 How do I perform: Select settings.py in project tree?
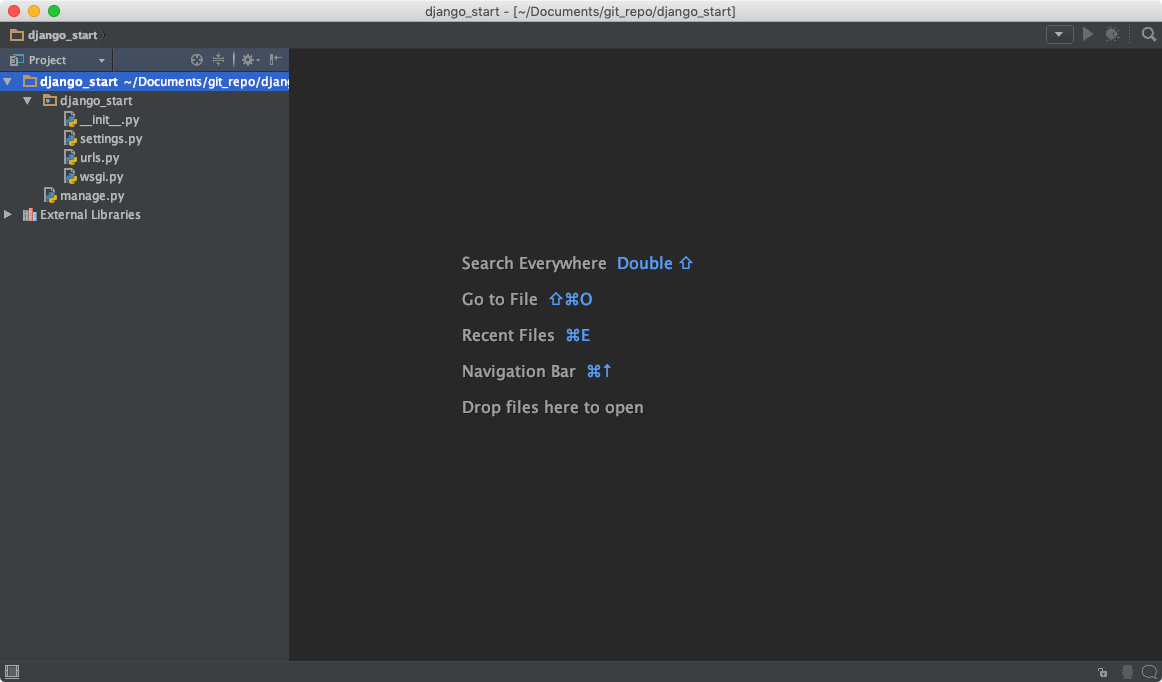[145, 139]
